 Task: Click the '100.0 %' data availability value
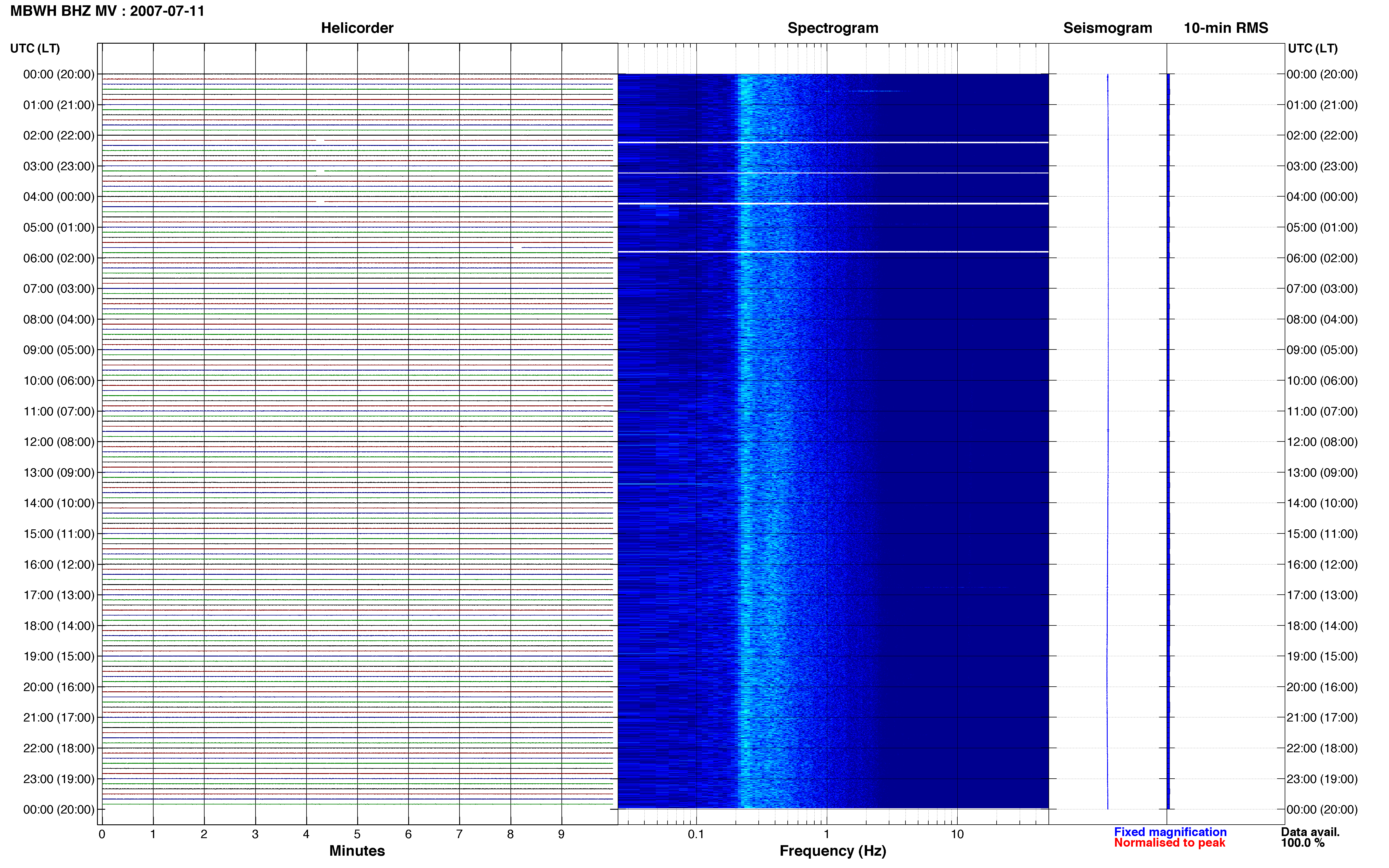click(1303, 843)
